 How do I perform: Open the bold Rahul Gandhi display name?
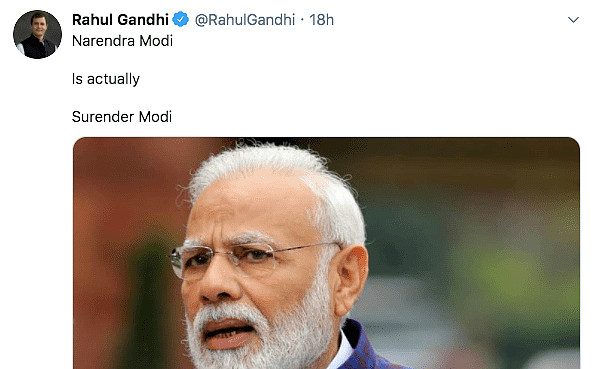click(120, 20)
